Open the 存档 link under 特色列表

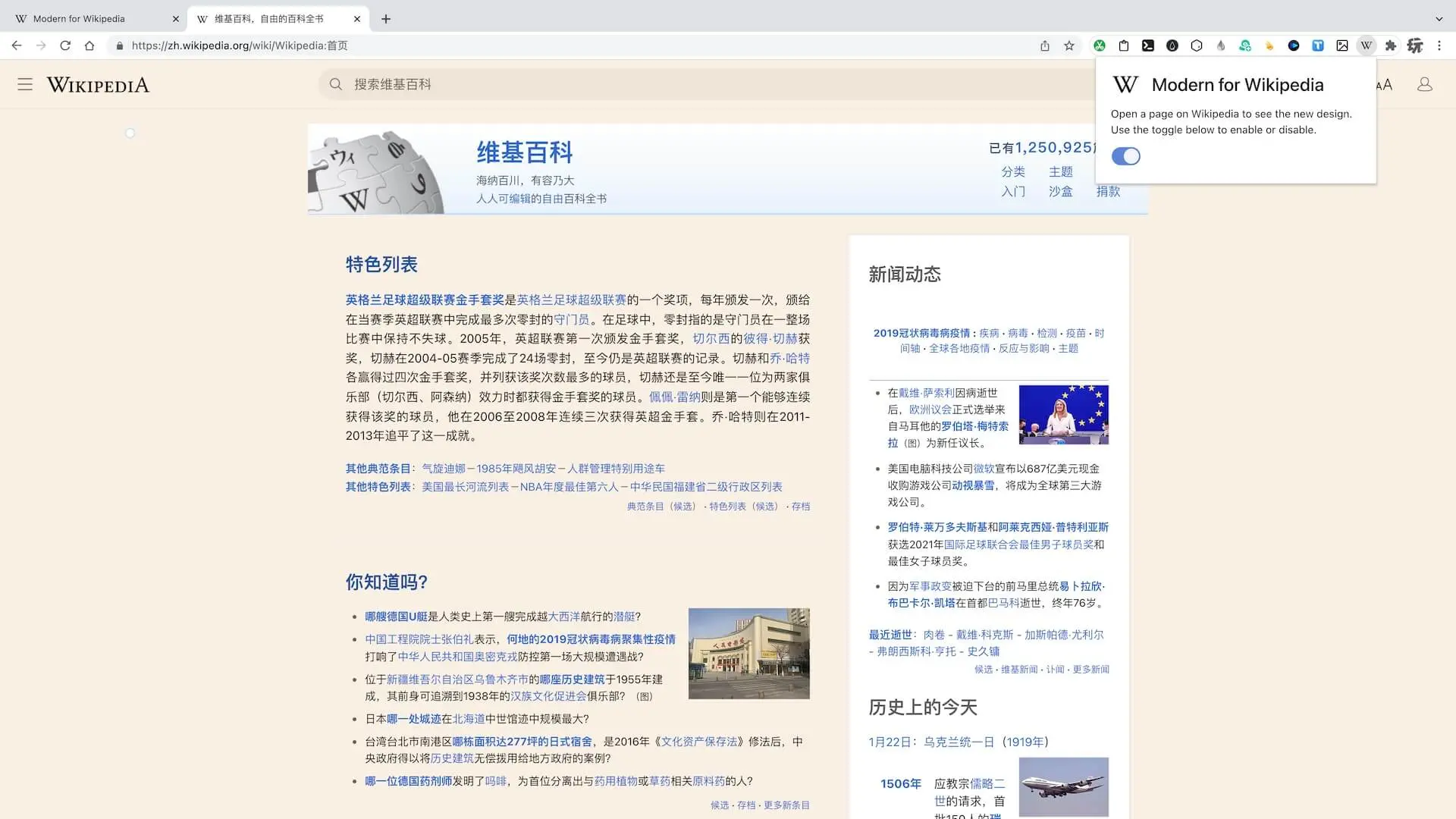pos(801,507)
